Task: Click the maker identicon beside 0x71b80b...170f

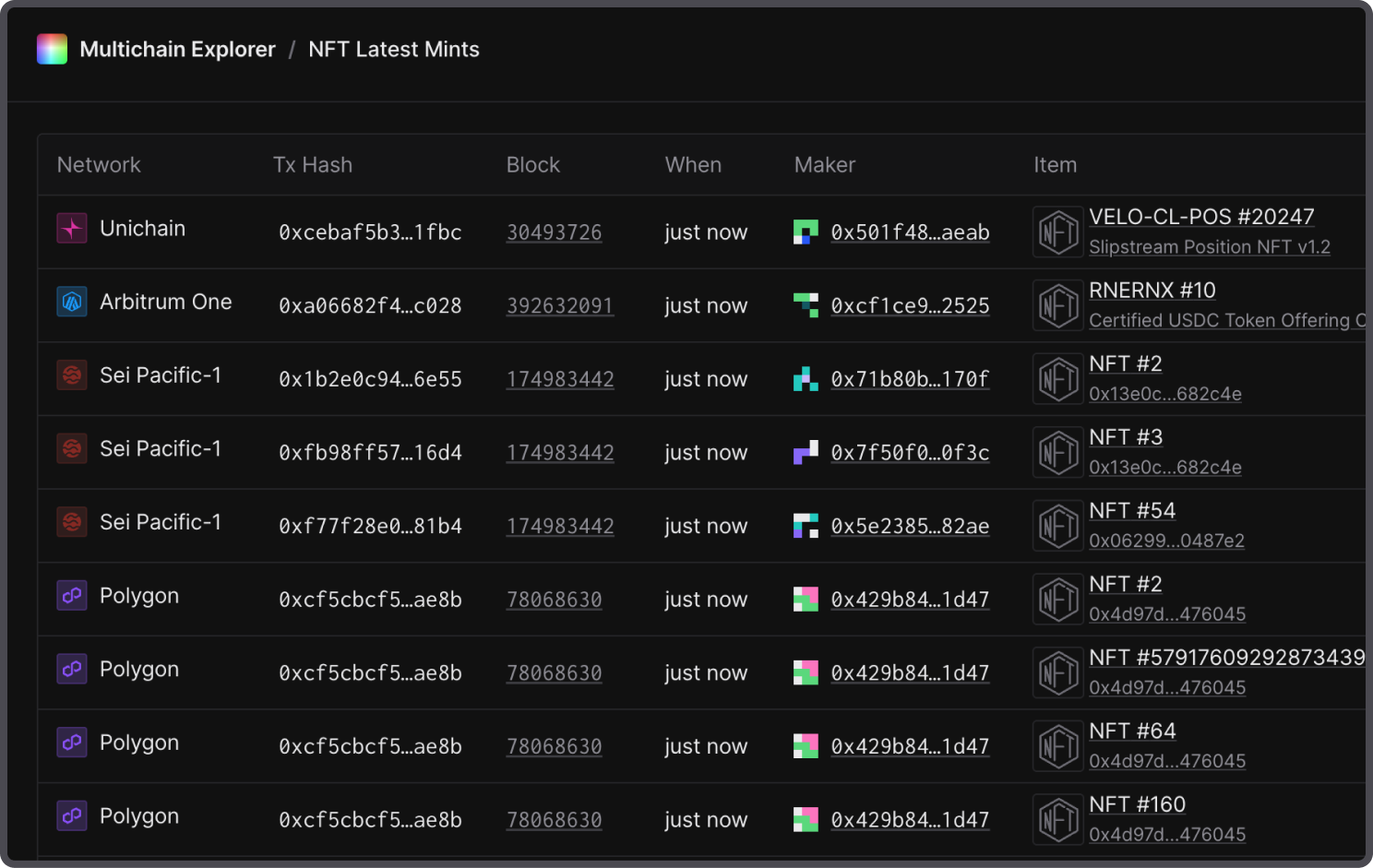Action: click(806, 379)
